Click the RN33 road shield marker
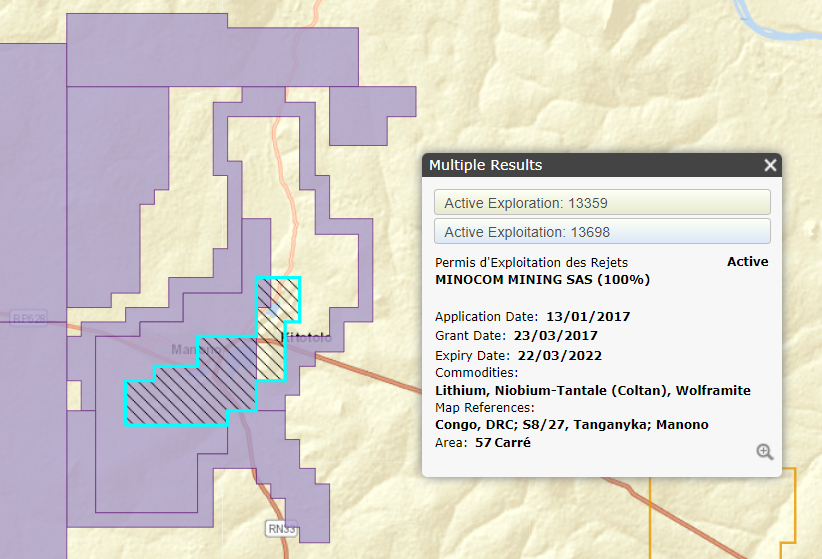Image resolution: width=822 pixels, height=559 pixels. 281,528
